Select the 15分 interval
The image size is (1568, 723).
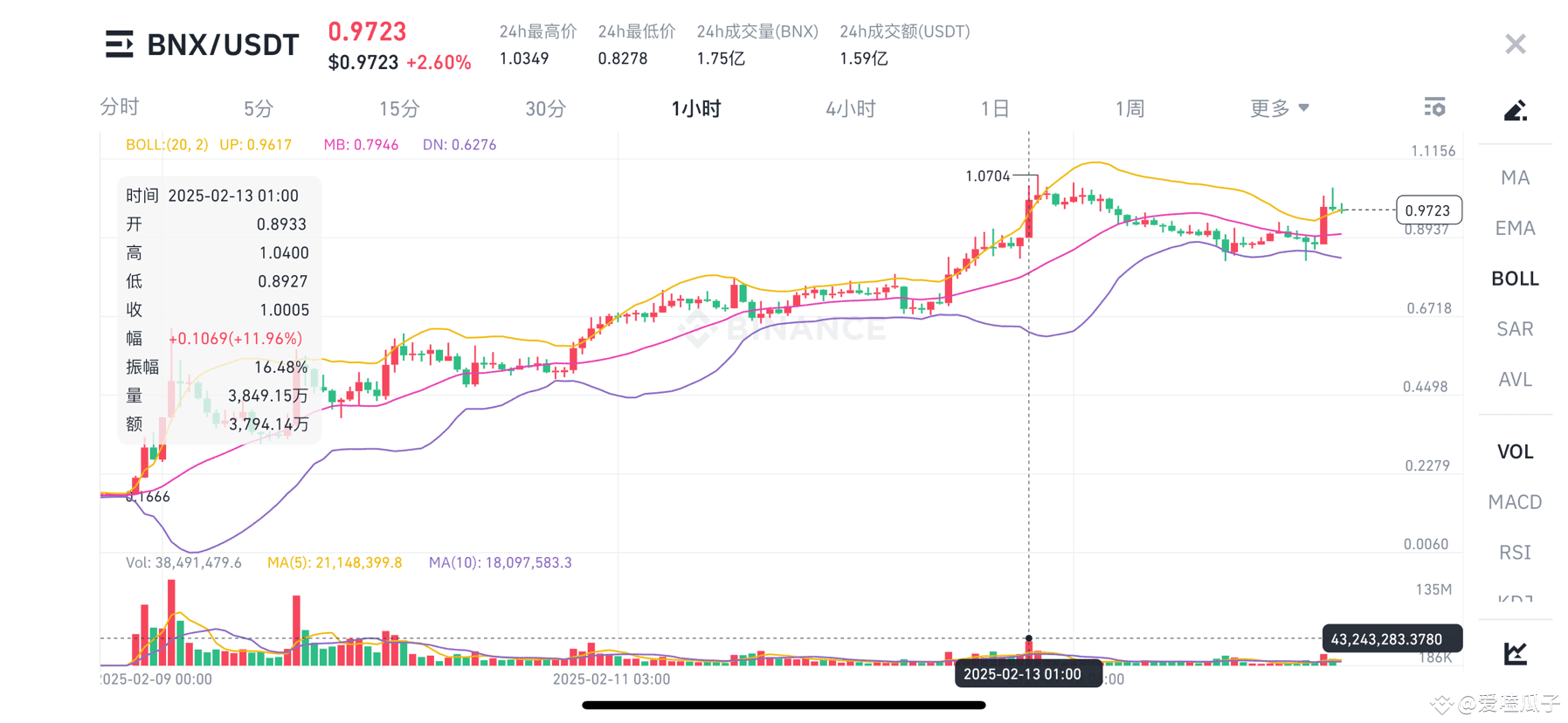[x=399, y=109]
